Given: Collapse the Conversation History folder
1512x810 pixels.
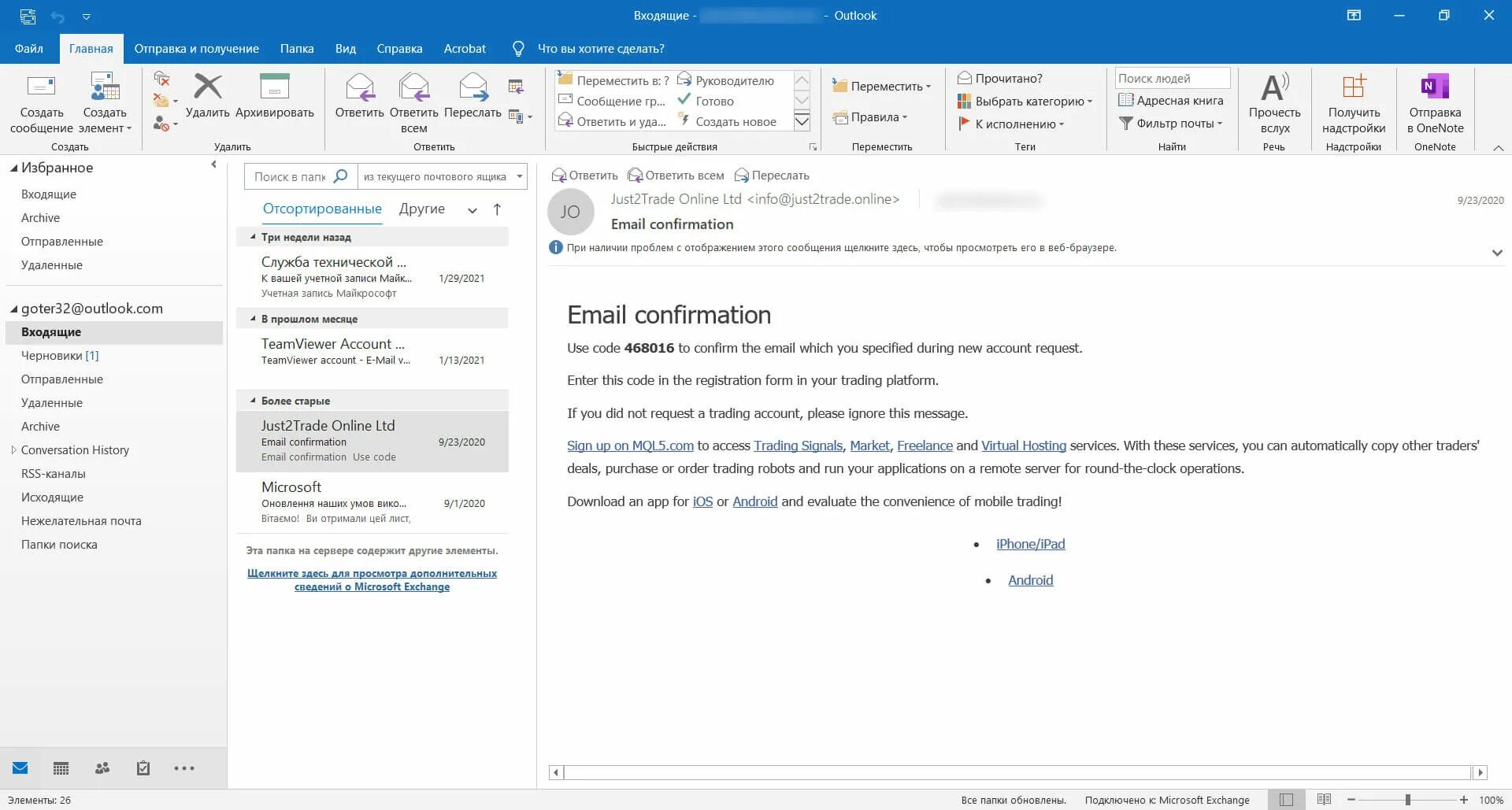Looking at the screenshot, I should (13, 449).
